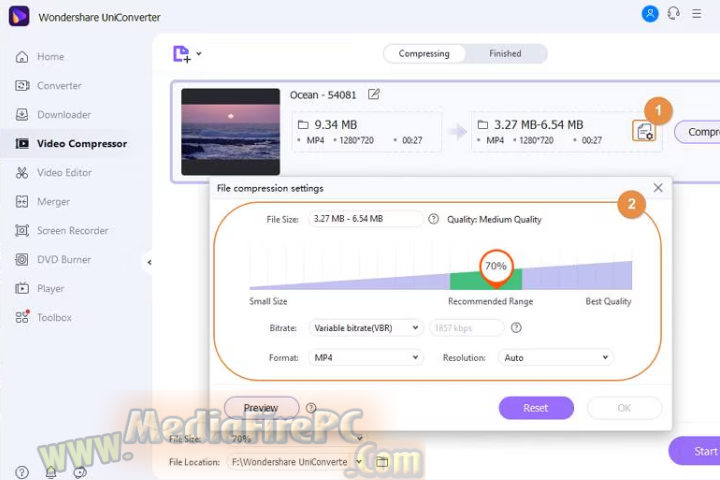Click the add file icon
720x480 pixels.
pyautogui.click(x=181, y=54)
